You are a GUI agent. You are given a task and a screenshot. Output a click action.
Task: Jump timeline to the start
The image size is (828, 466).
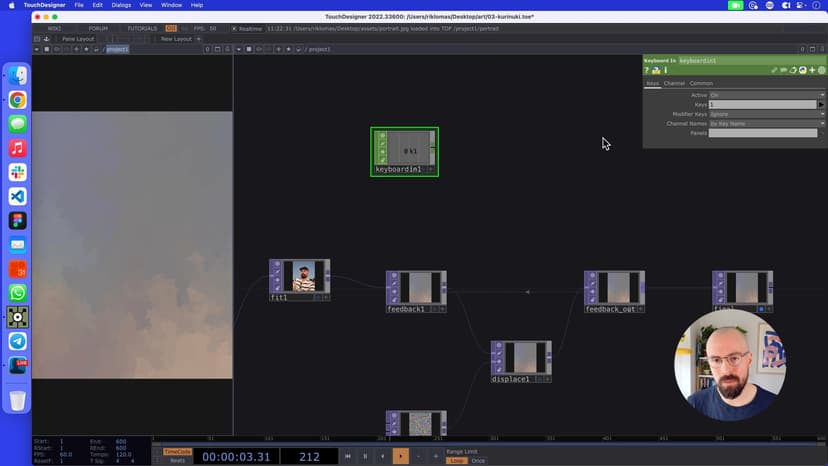[x=348, y=456]
